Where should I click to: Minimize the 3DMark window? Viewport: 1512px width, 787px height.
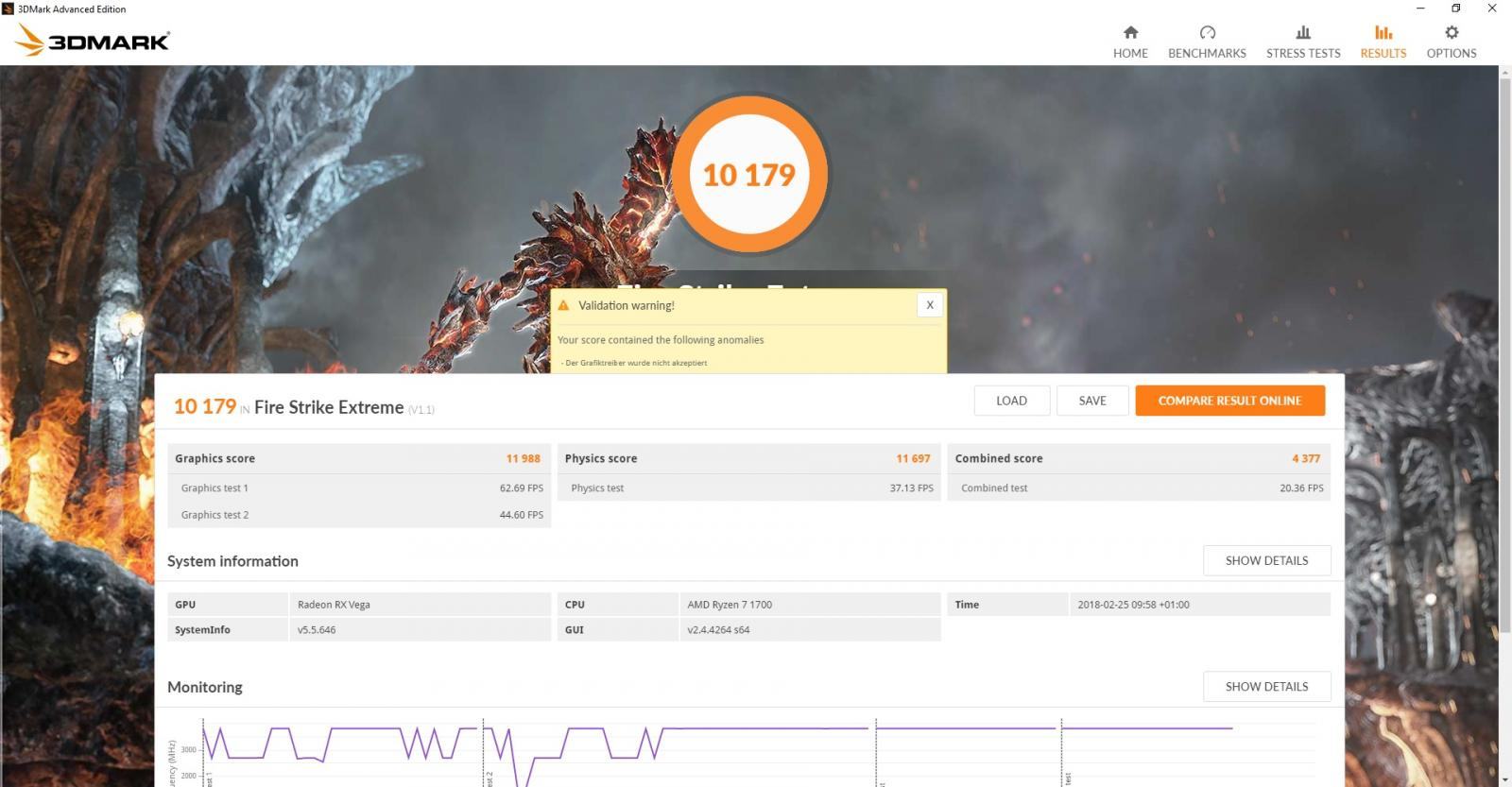pyautogui.click(x=1420, y=9)
